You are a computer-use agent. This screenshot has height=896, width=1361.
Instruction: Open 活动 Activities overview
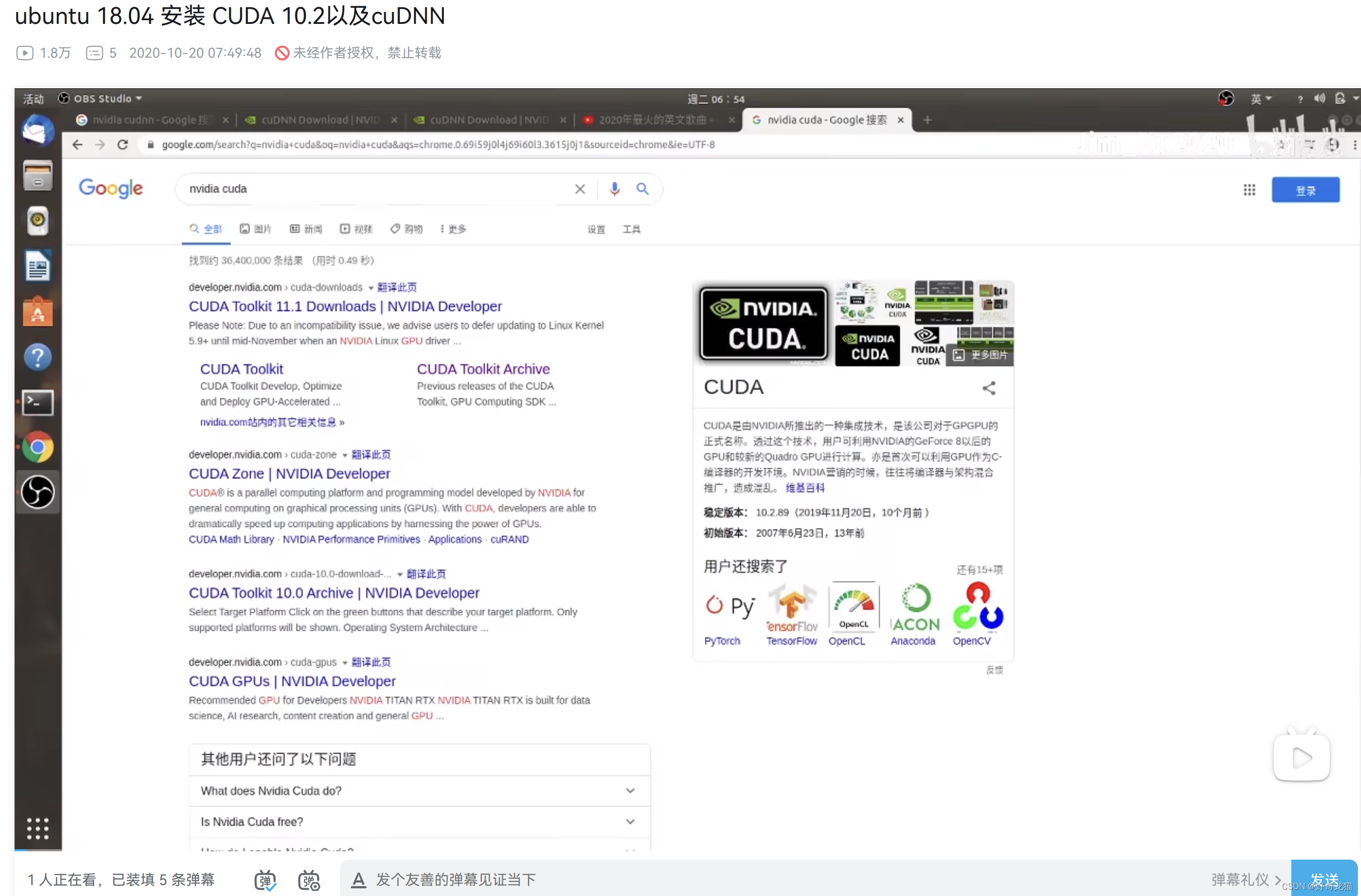click(33, 98)
